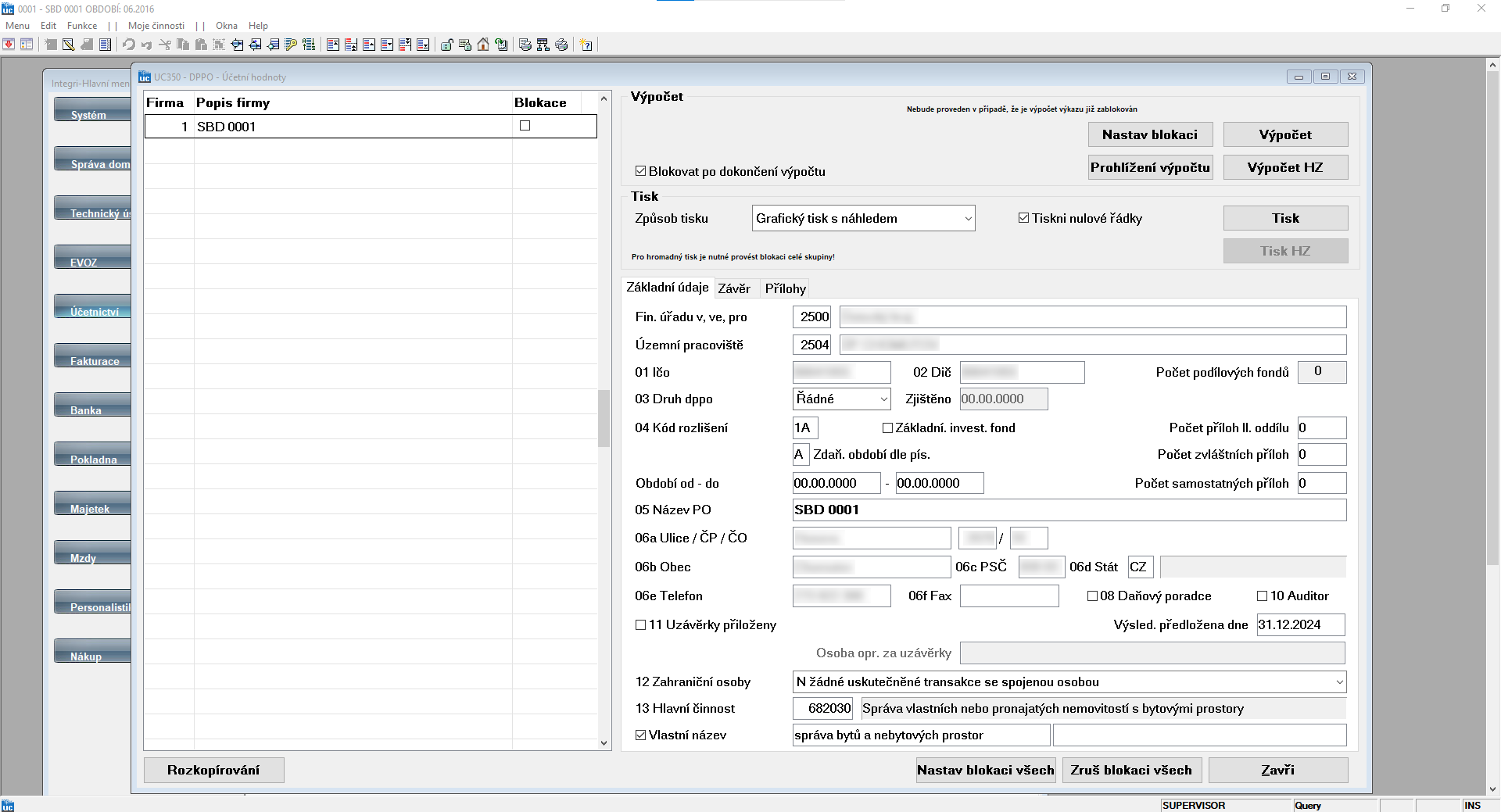Image resolution: width=1501 pixels, height=812 pixels.
Task: Click the scissors cut icon in toolbar
Action: tap(164, 45)
